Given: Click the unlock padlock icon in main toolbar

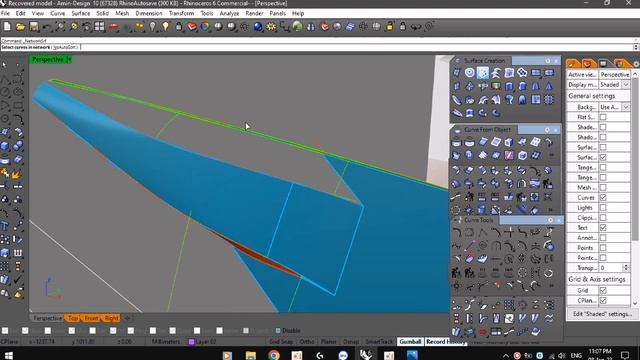Looking at the screenshot, I should pyautogui.click(x=403, y=27).
